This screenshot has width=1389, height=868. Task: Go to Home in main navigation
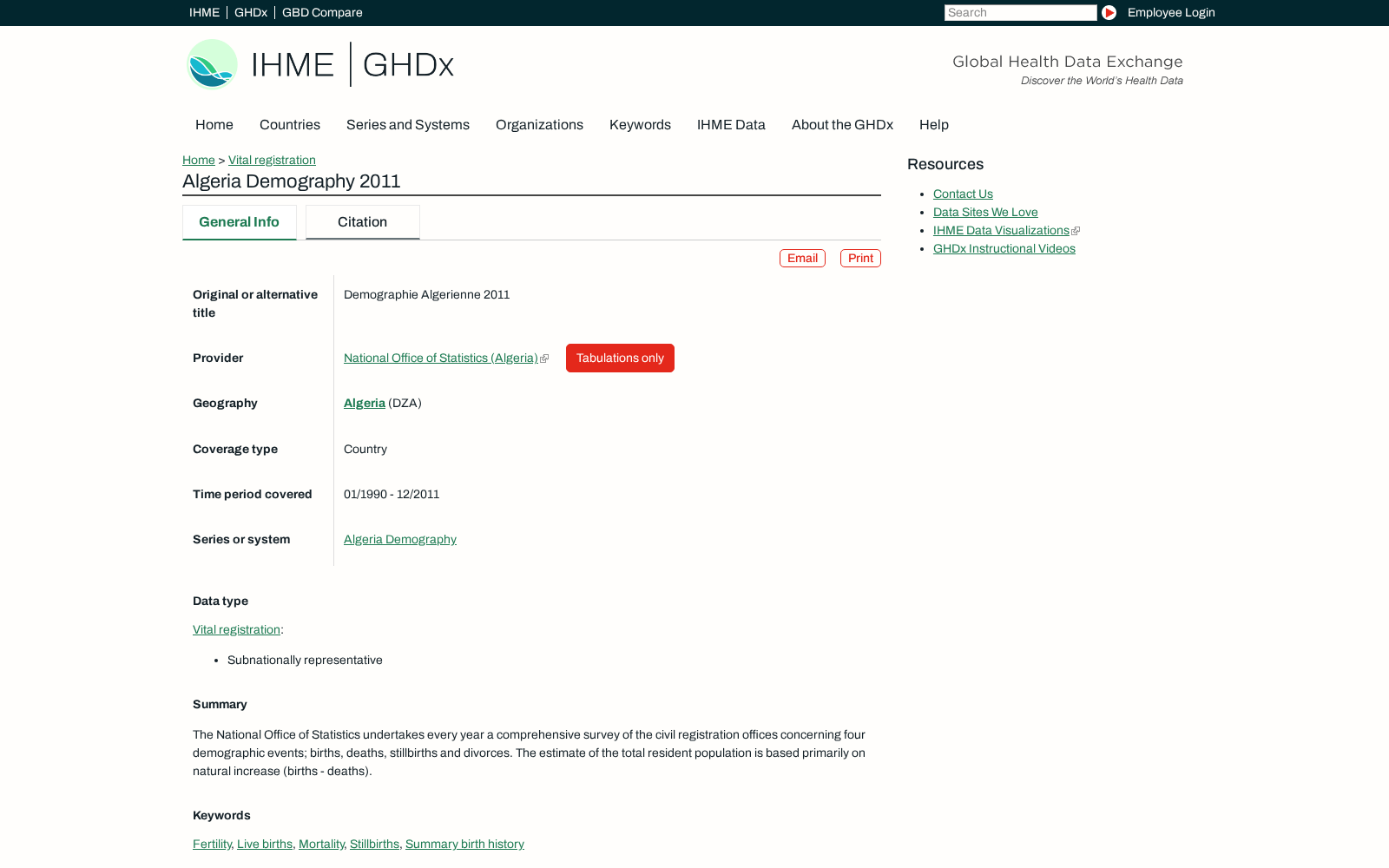pos(214,125)
